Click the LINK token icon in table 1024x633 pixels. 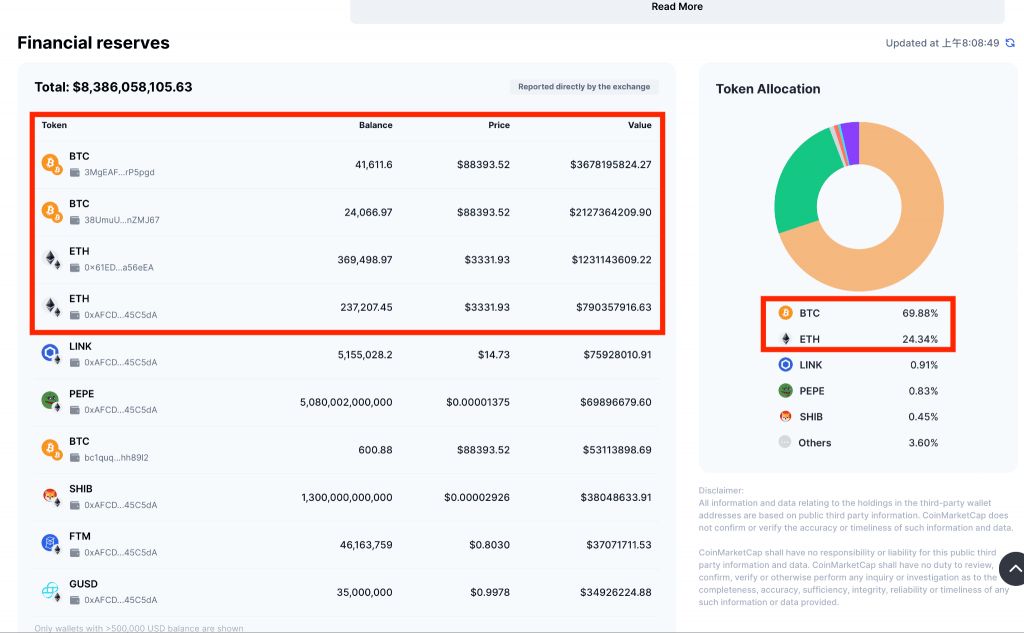point(51,353)
